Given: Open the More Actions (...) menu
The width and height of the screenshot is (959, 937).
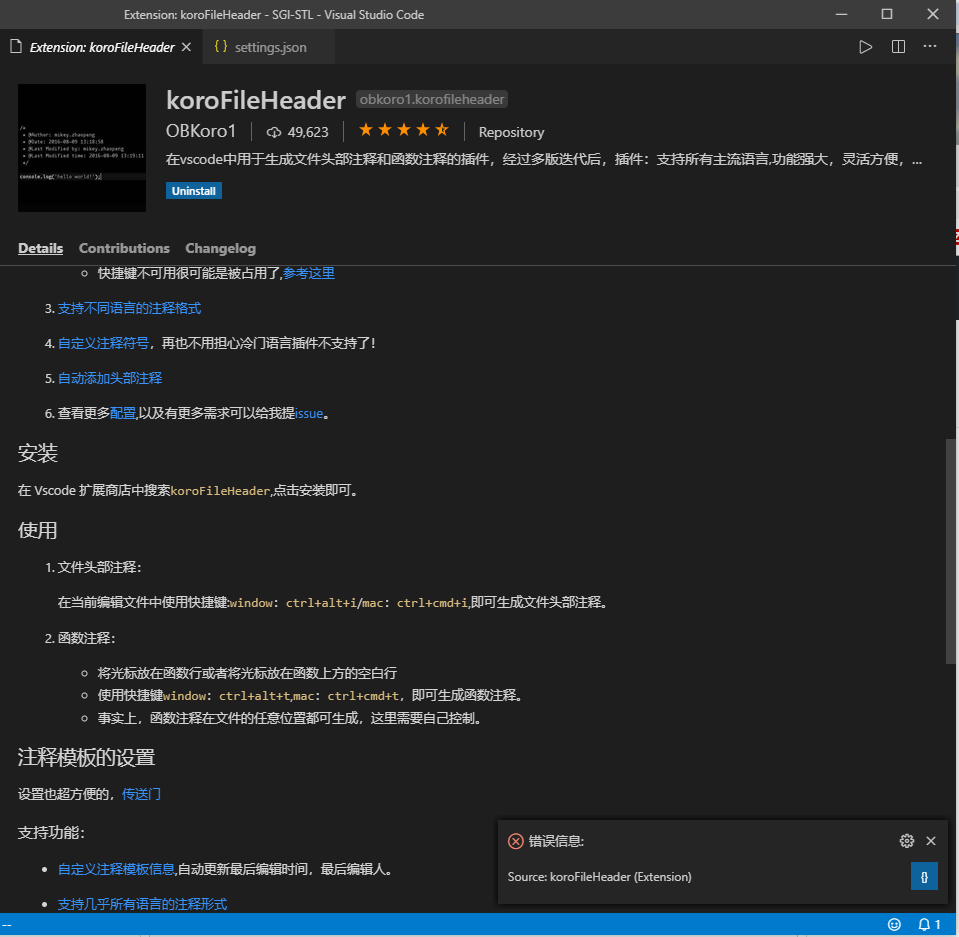Looking at the screenshot, I should coord(929,46).
